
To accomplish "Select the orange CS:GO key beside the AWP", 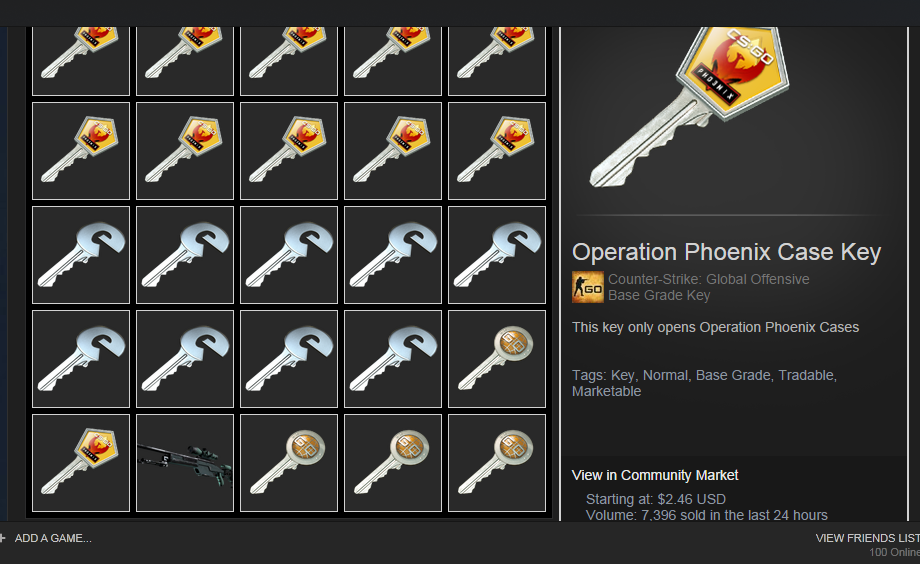I will coord(289,463).
